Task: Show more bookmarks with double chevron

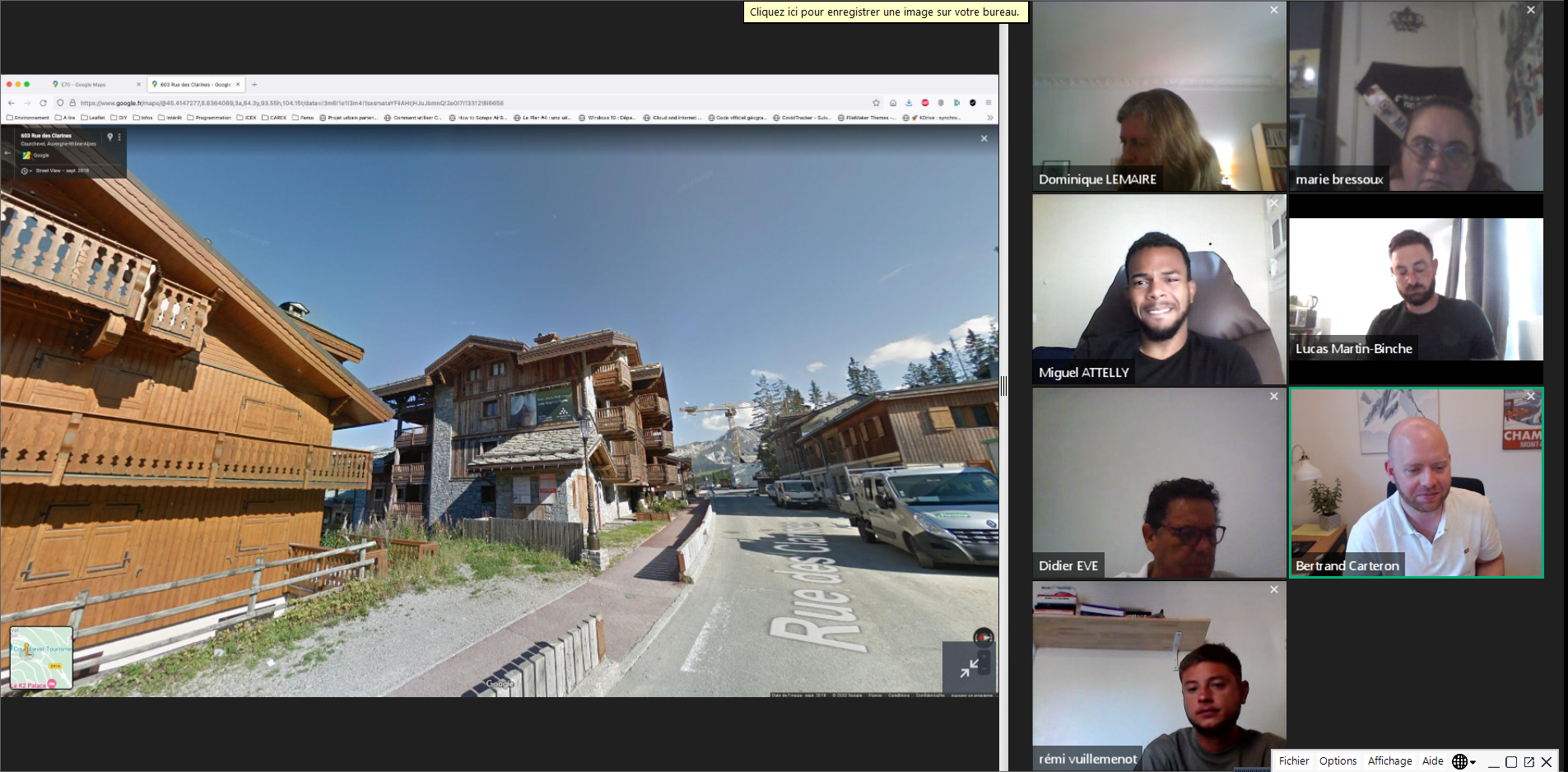Action: (x=990, y=118)
